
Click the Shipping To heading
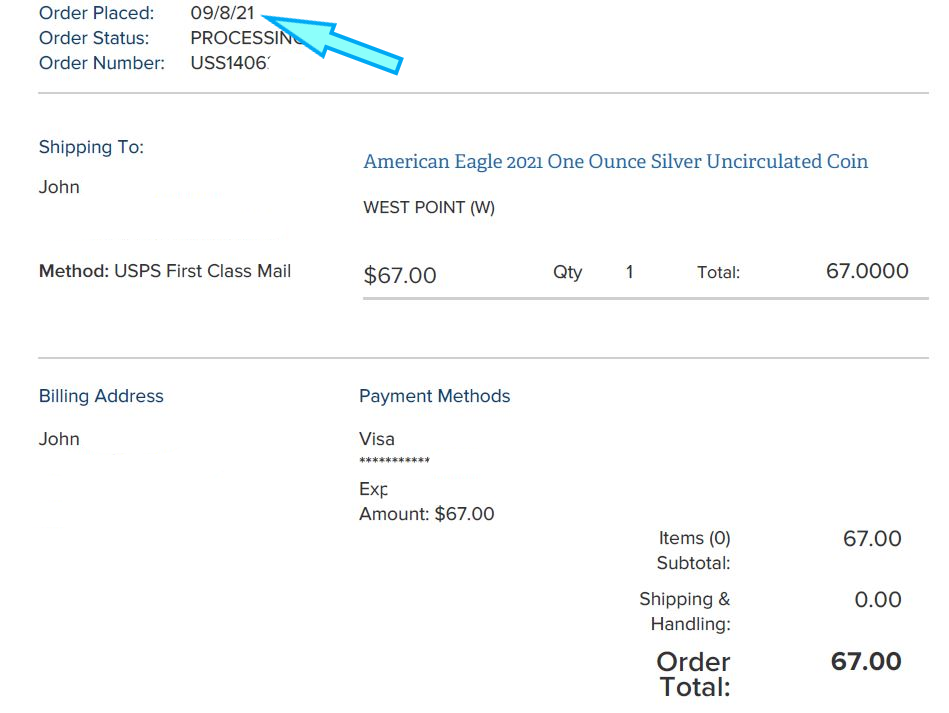click(91, 147)
